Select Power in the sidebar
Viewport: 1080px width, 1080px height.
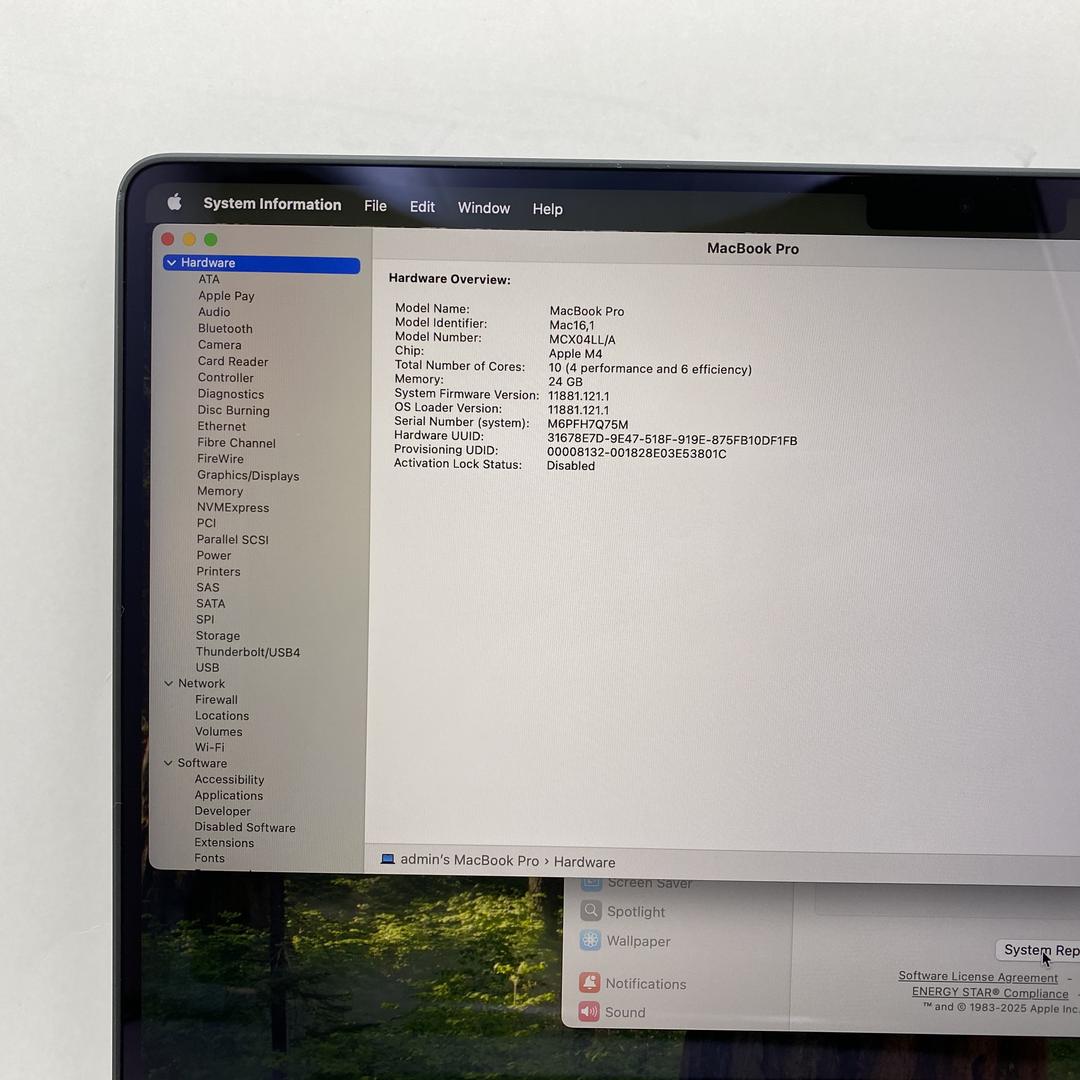[x=214, y=555]
